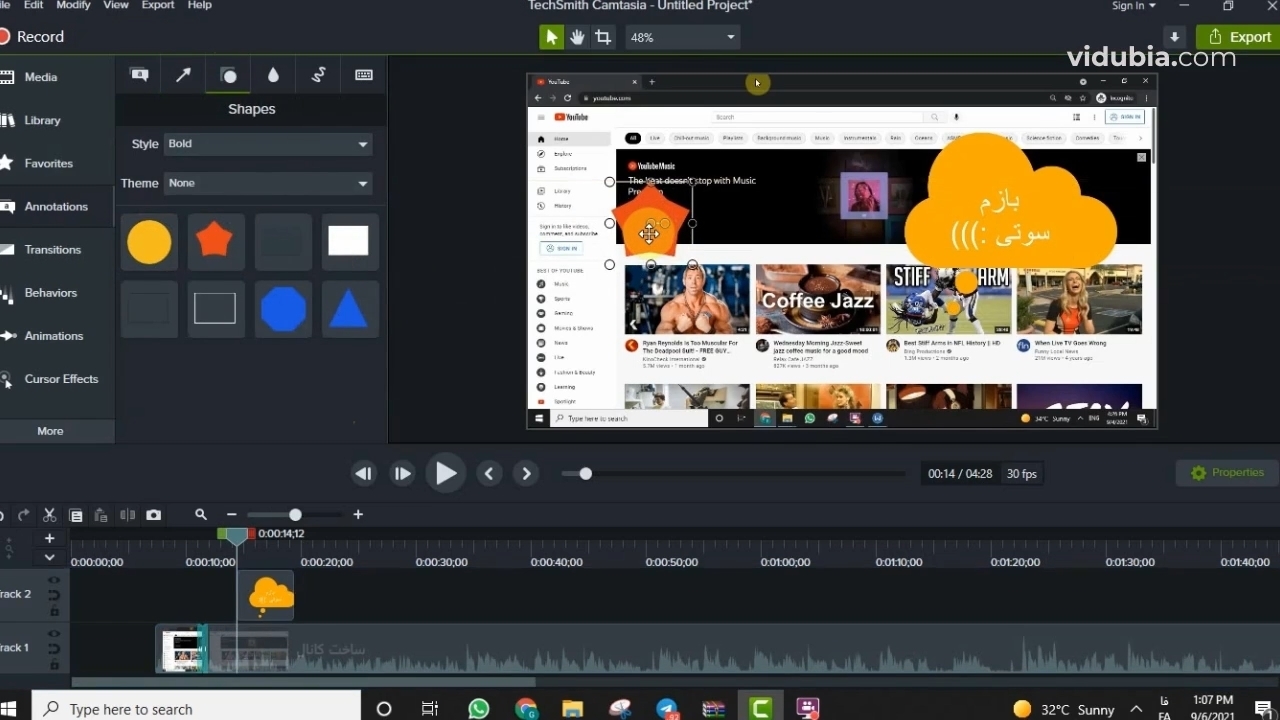Click the Split clip icon

127,515
